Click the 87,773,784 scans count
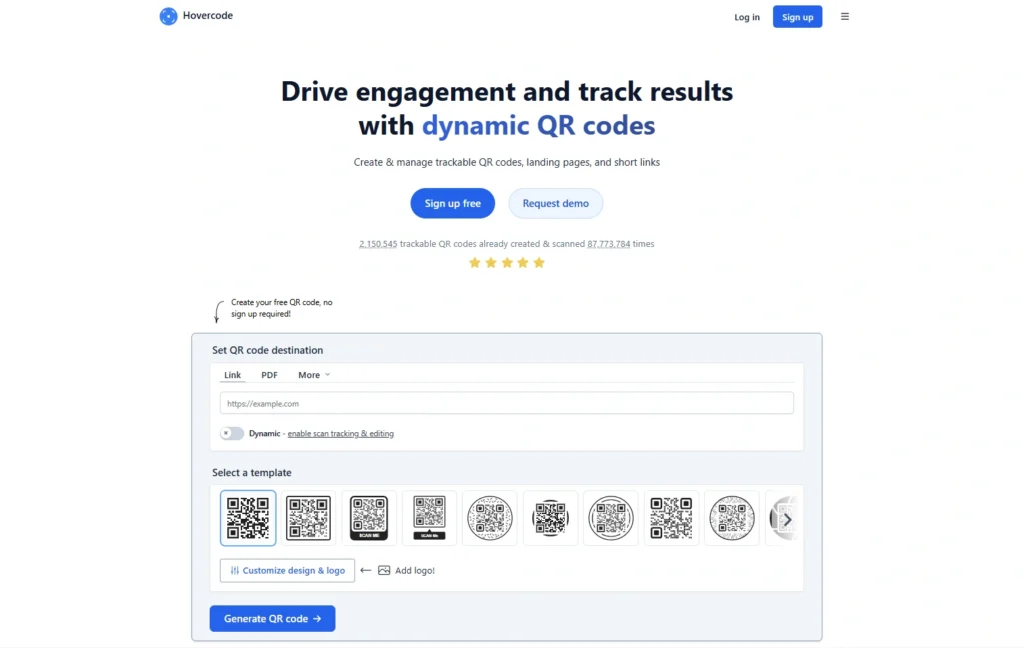 point(609,244)
